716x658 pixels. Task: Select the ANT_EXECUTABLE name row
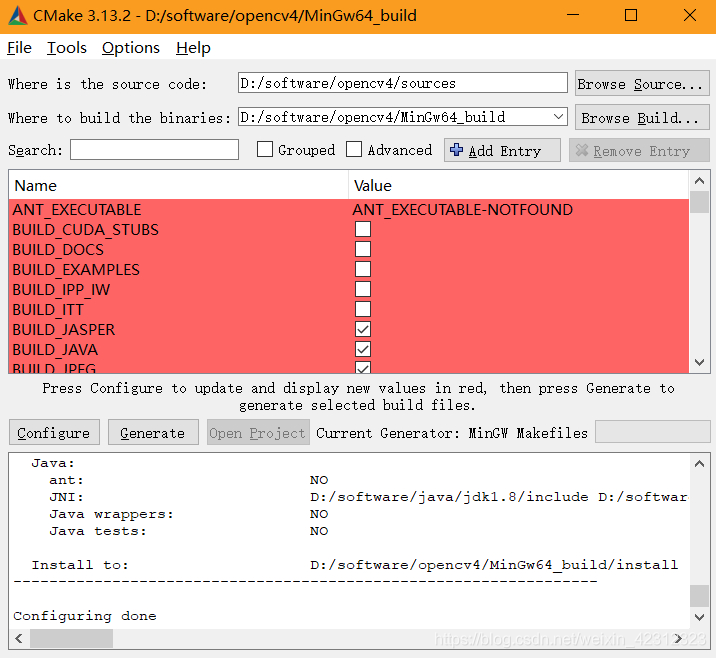77,210
